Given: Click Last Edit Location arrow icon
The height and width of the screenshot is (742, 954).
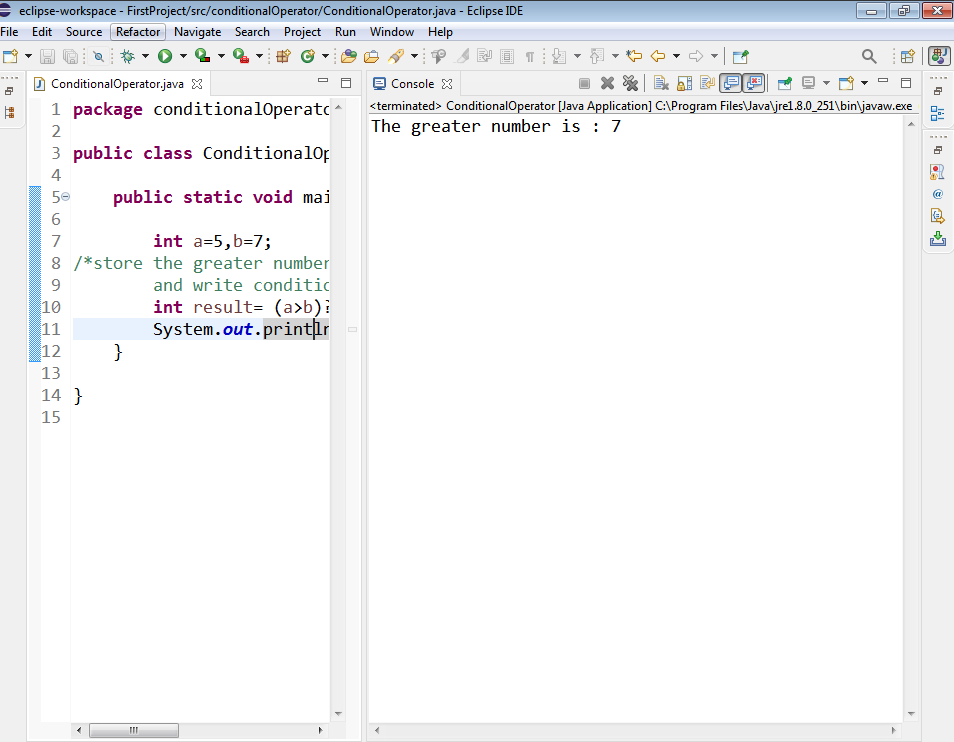Looking at the screenshot, I should point(634,57).
